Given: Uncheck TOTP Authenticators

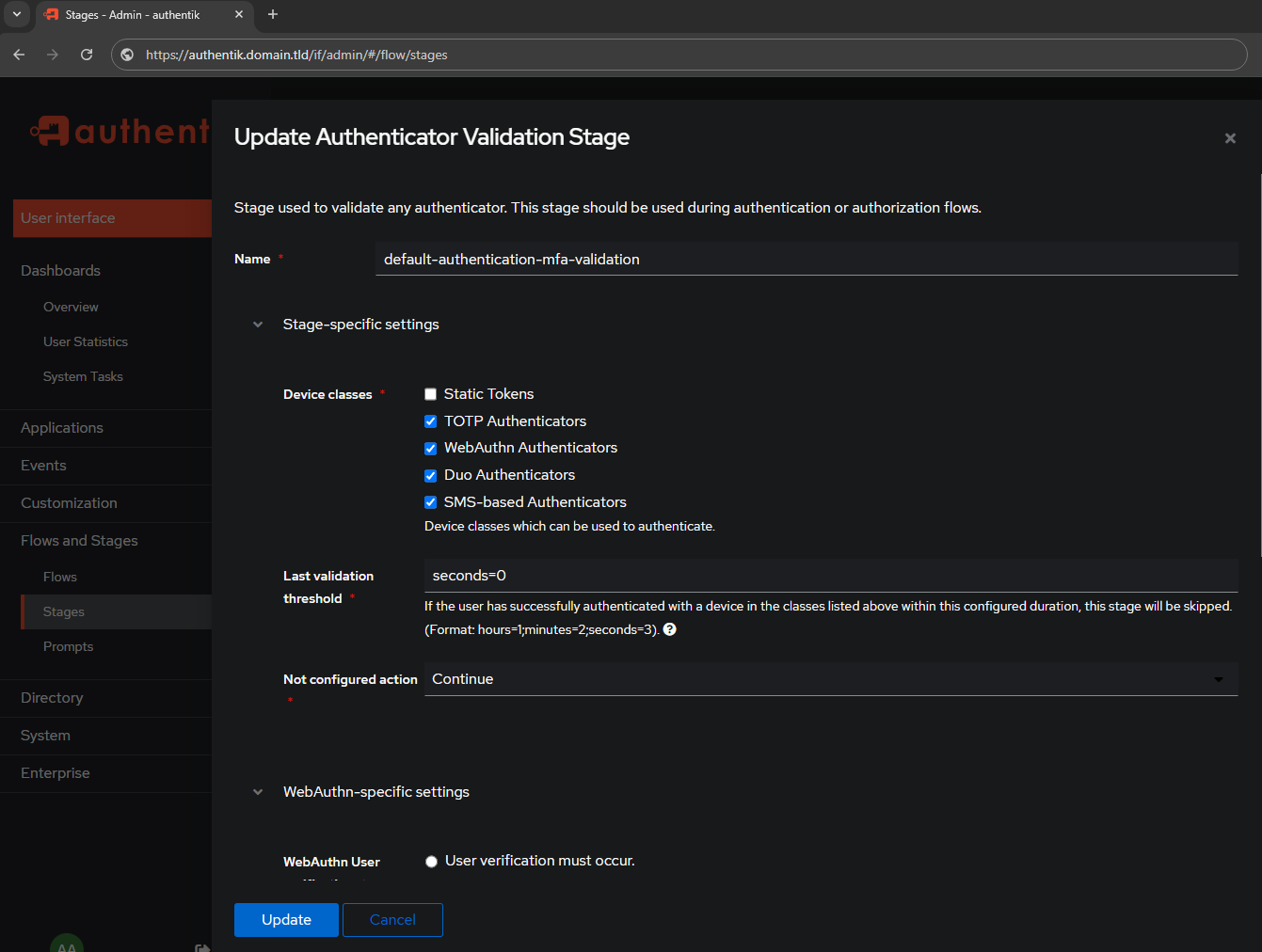Looking at the screenshot, I should (430, 421).
